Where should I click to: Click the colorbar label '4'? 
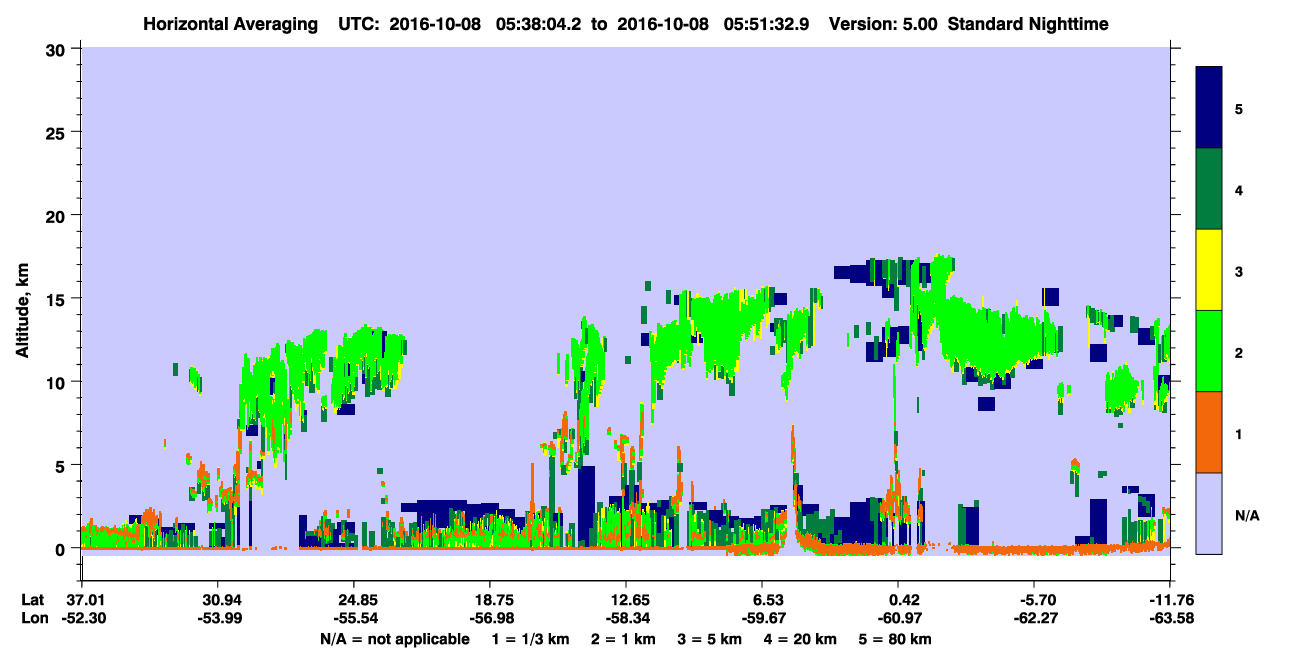point(1238,190)
